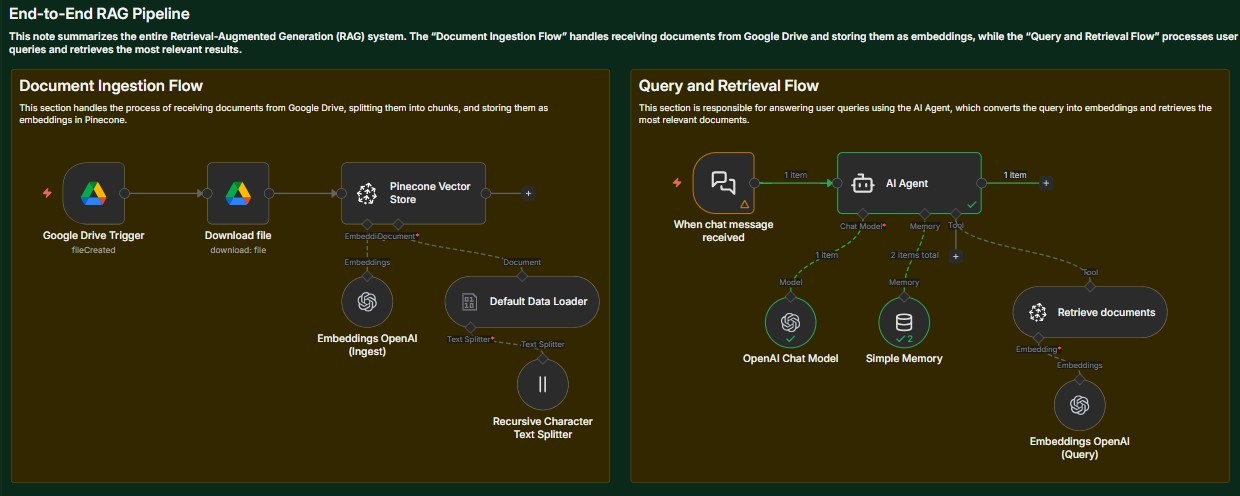Click the Query and Retrieval Flow heading
Screen dimensions: 1240x496
click(x=728, y=86)
